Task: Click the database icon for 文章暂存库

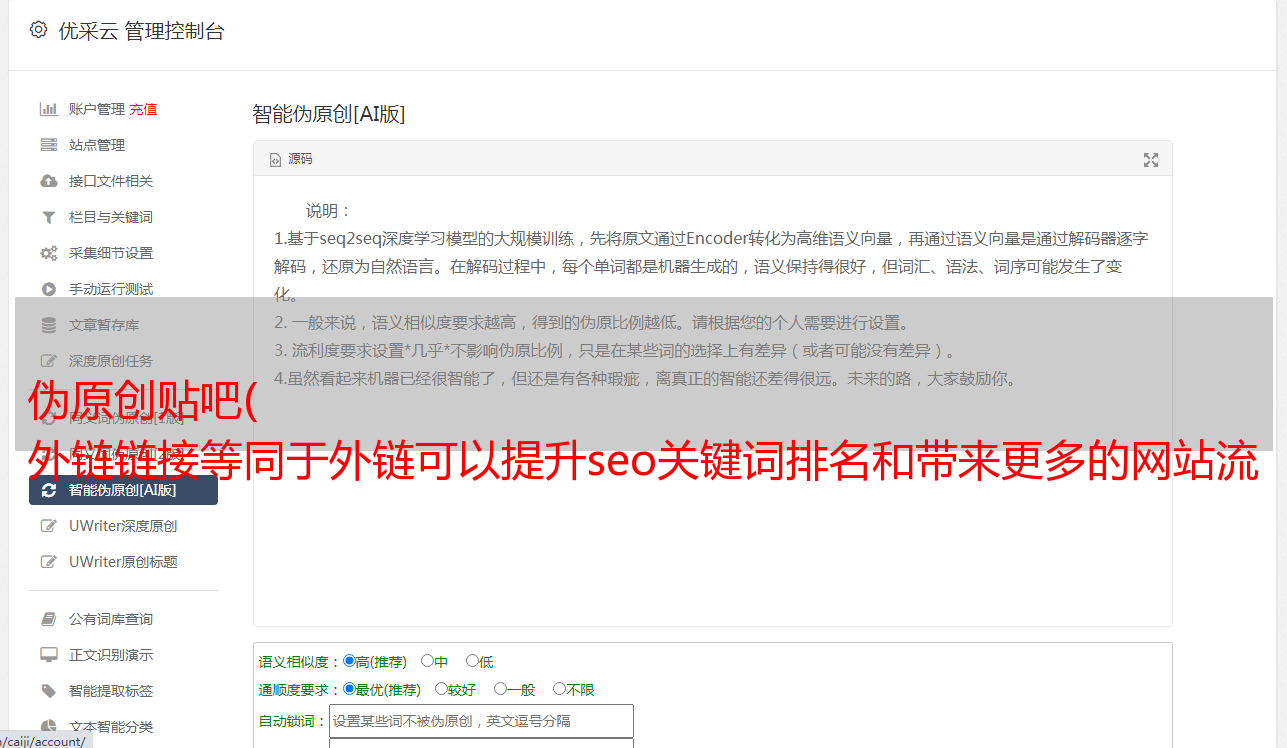Action: click(48, 325)
